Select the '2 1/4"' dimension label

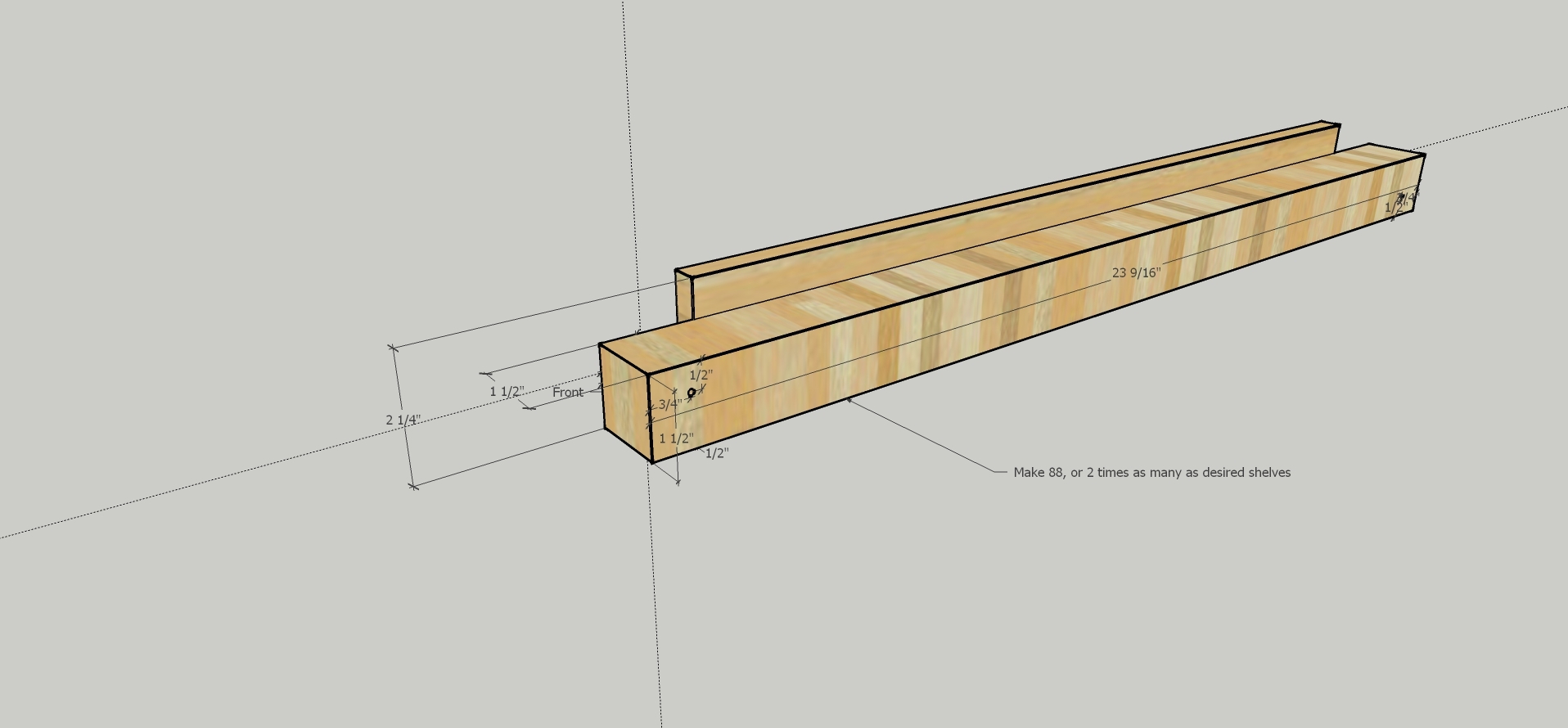[403, 420]
